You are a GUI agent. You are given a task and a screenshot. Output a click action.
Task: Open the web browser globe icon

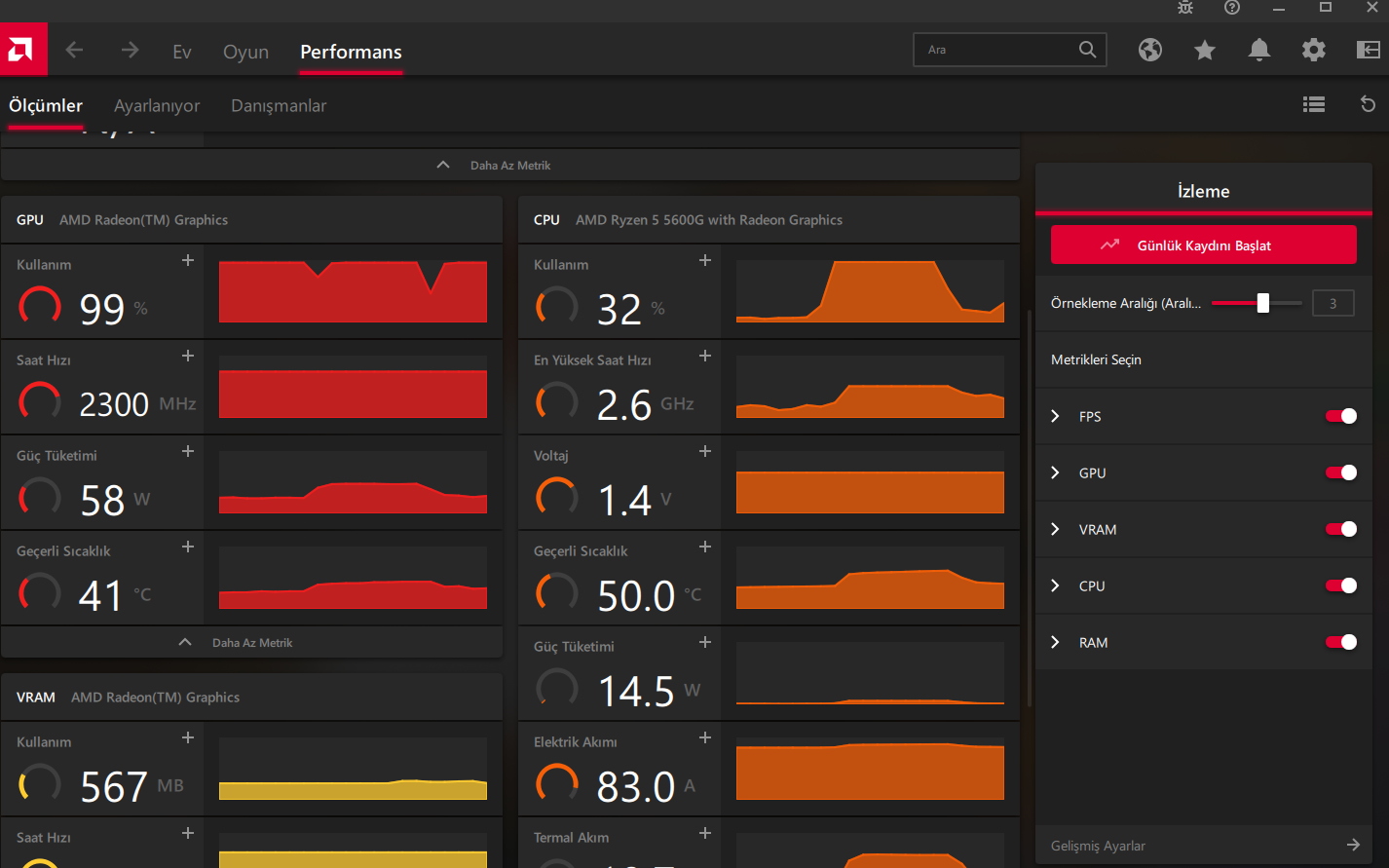[1150, 50]
